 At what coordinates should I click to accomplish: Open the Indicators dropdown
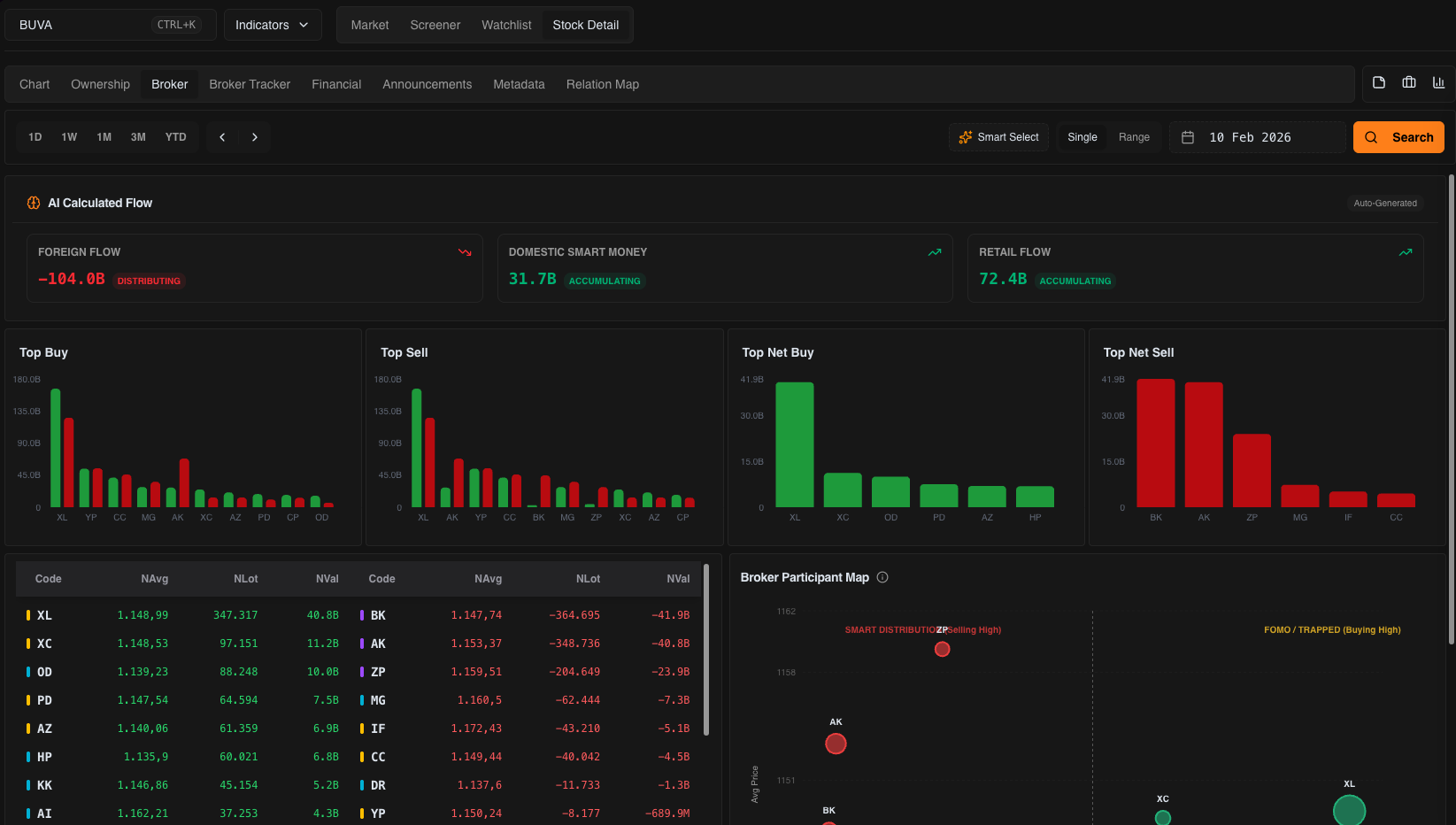pyautogui.click(x=272, y=25)
